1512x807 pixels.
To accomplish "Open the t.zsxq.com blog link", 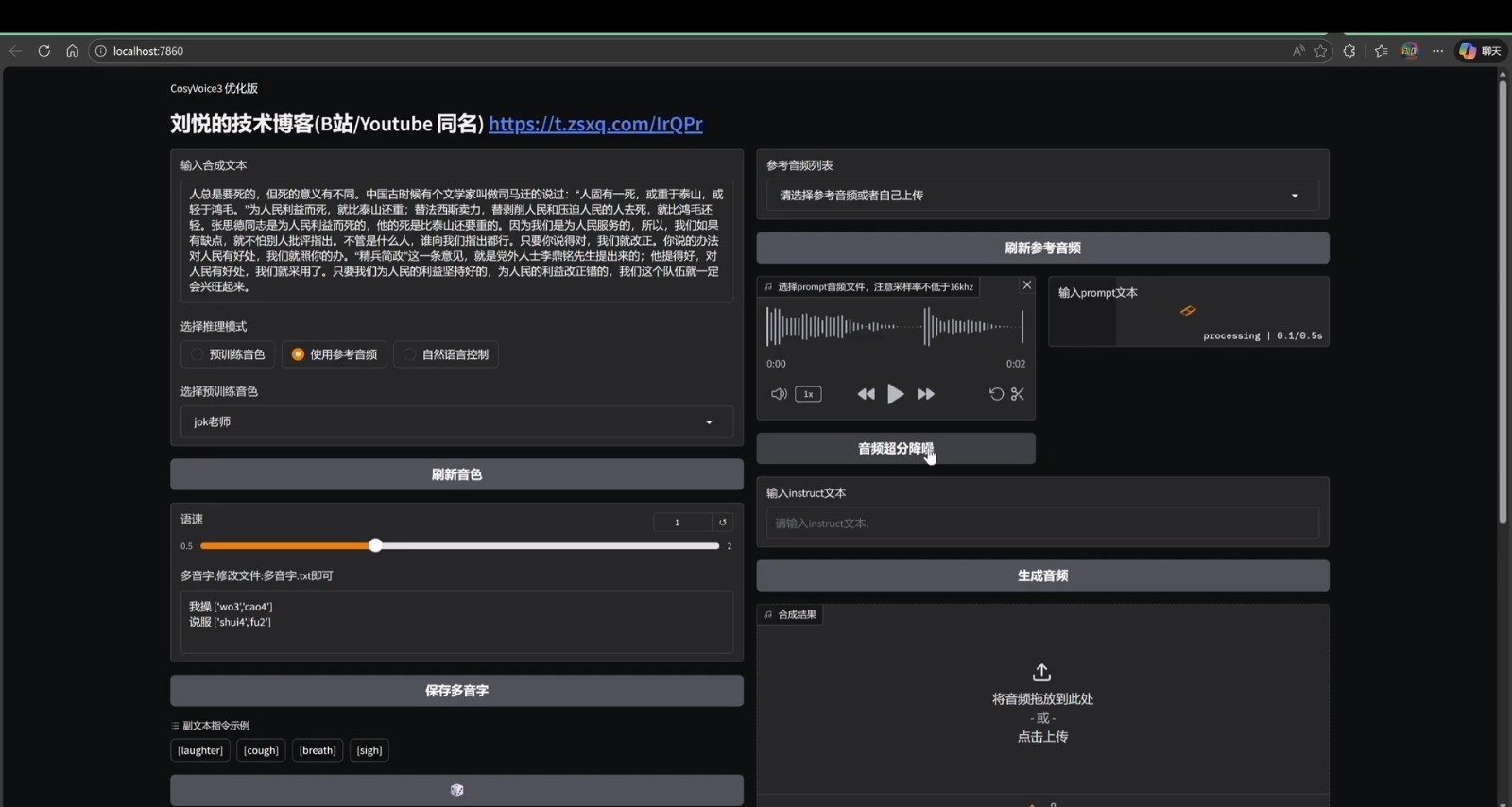I will click(595, 124).
